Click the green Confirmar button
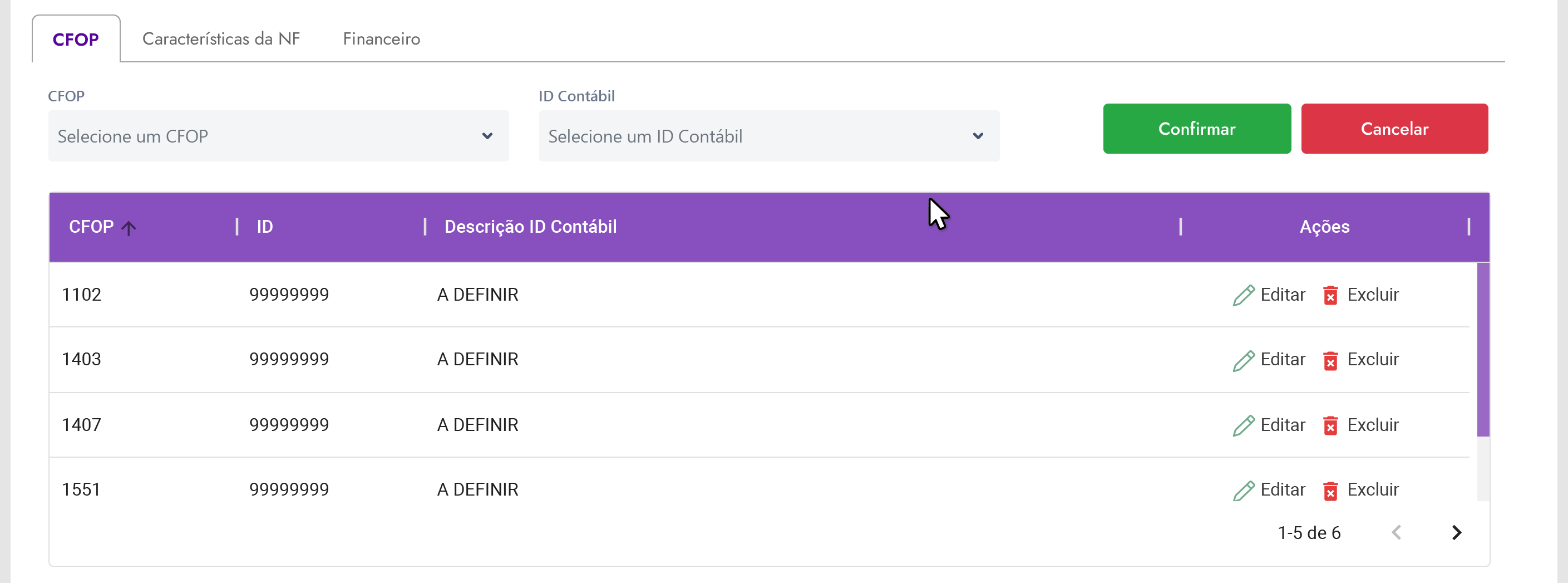 coord(1197,129)
